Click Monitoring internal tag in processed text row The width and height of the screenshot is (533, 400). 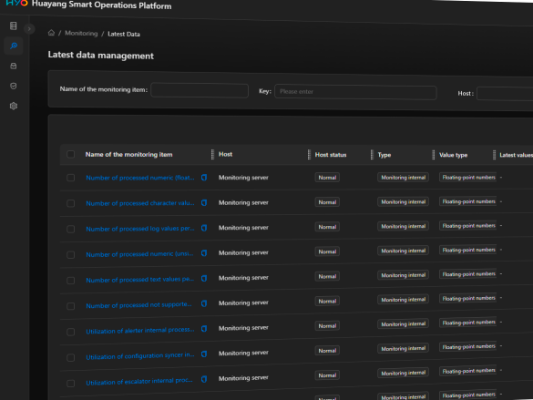(403, 275)
